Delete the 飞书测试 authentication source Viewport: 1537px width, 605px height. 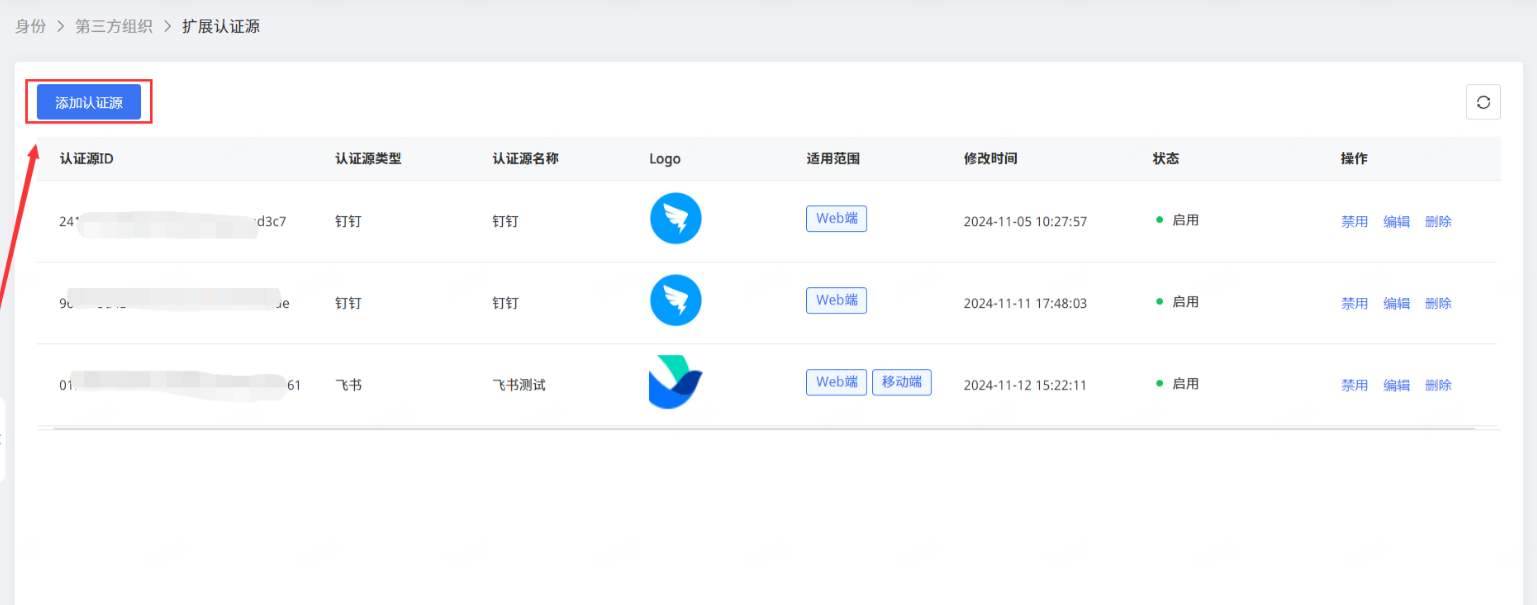(x=1438, y=385)
